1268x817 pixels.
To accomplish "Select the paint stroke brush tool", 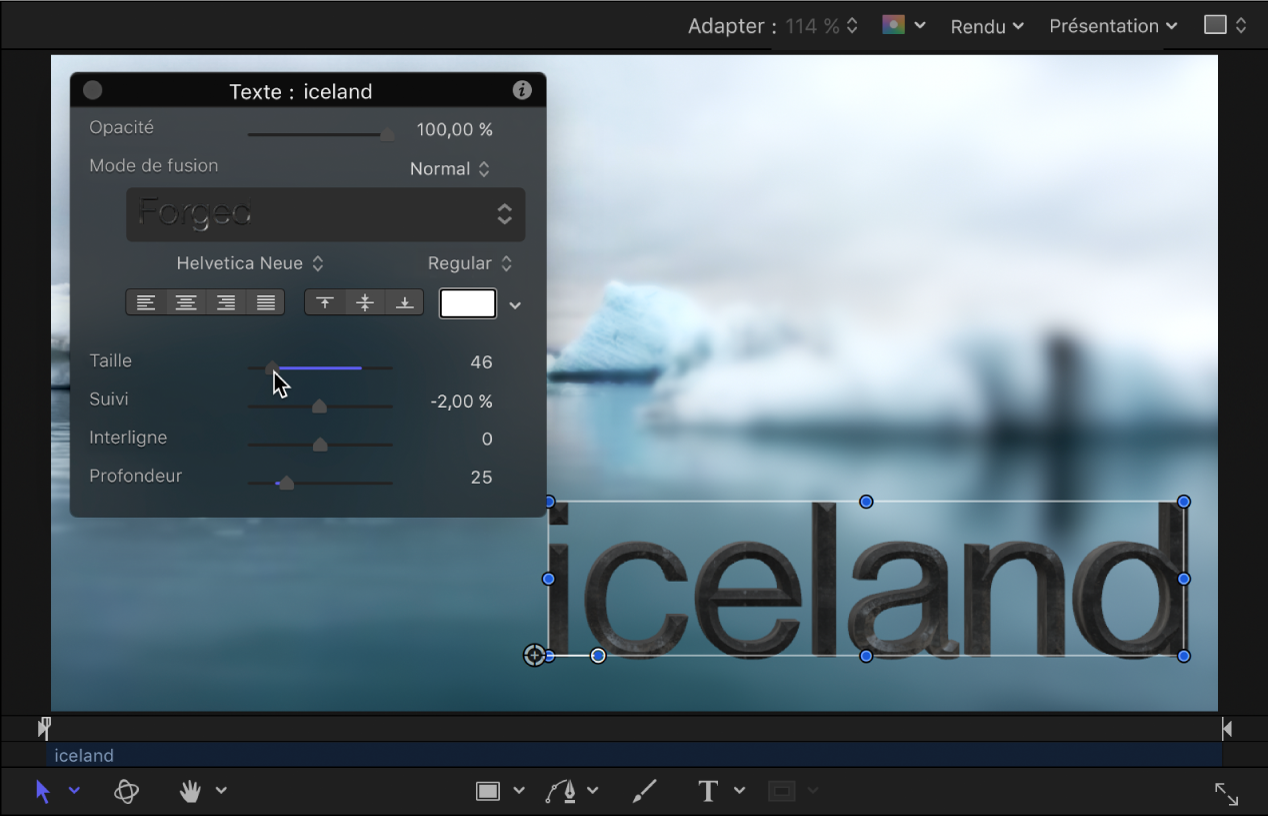I will (x=644, y=791).
